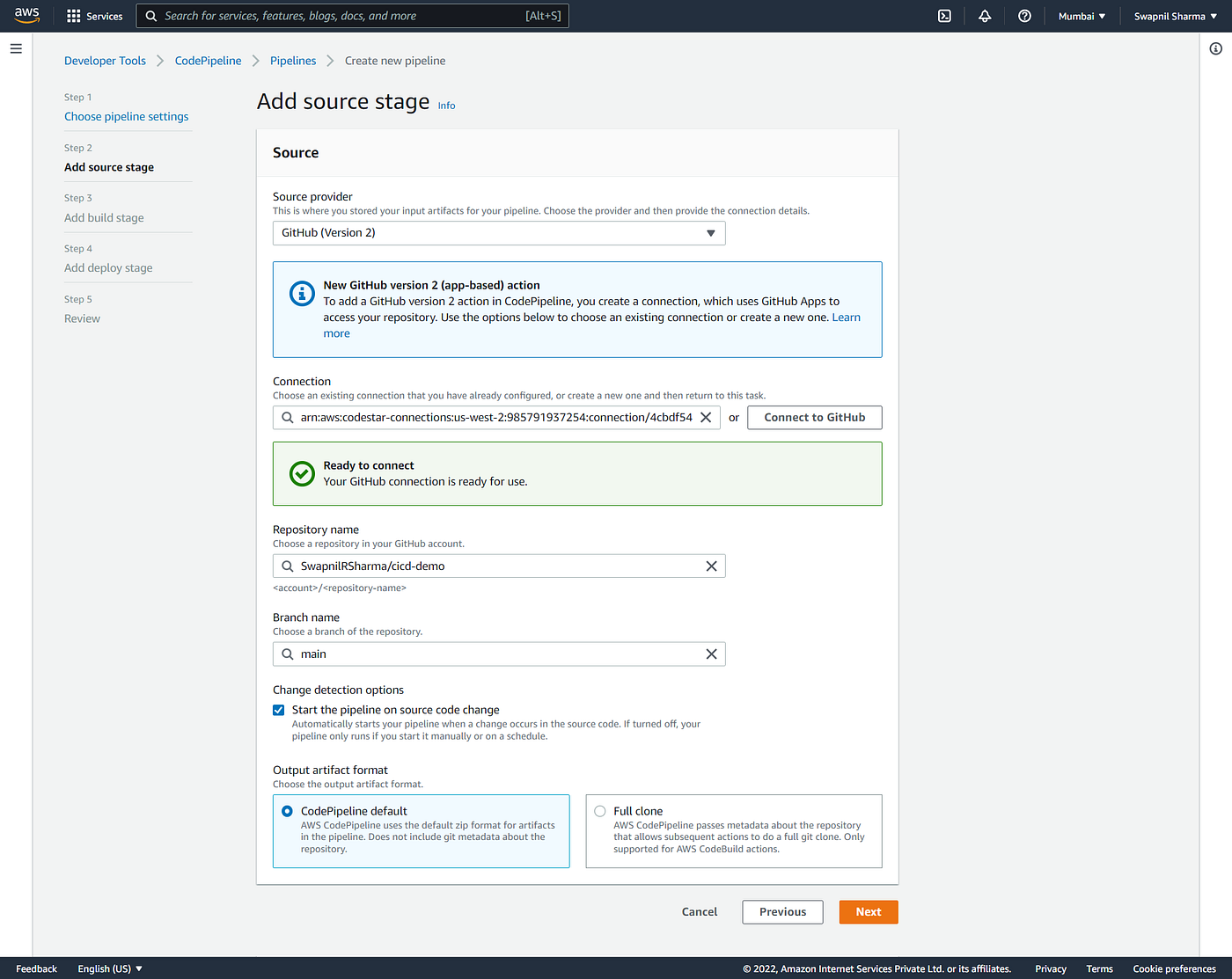Clear the Connection ARN field with X

pos(706,418)
